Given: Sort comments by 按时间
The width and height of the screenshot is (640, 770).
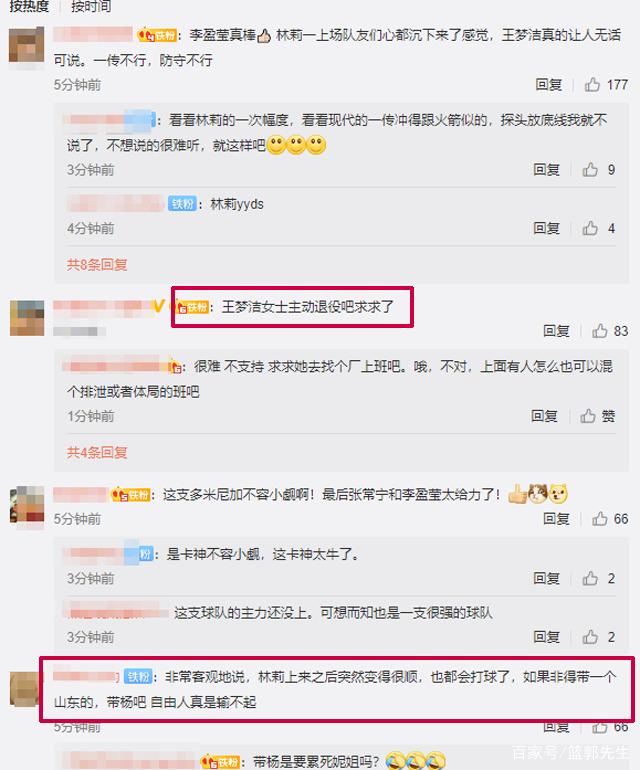Looking at the screenshot, I should click(x=91, y=6).
